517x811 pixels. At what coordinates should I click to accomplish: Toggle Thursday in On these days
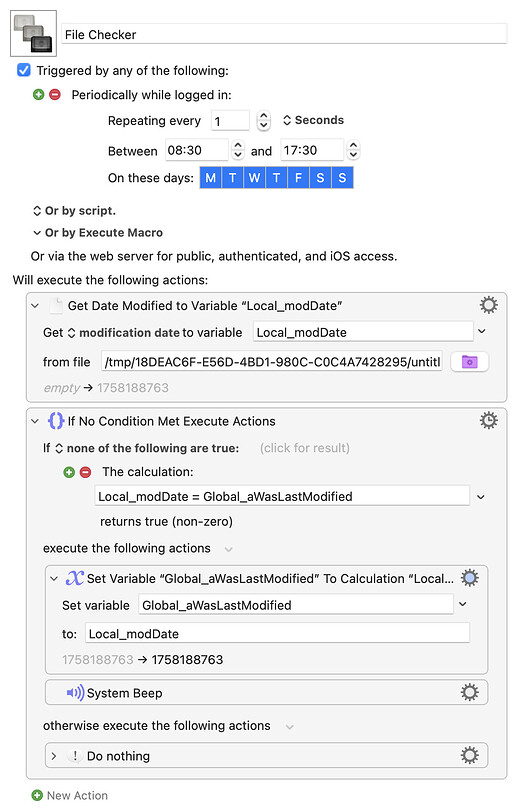277,177
